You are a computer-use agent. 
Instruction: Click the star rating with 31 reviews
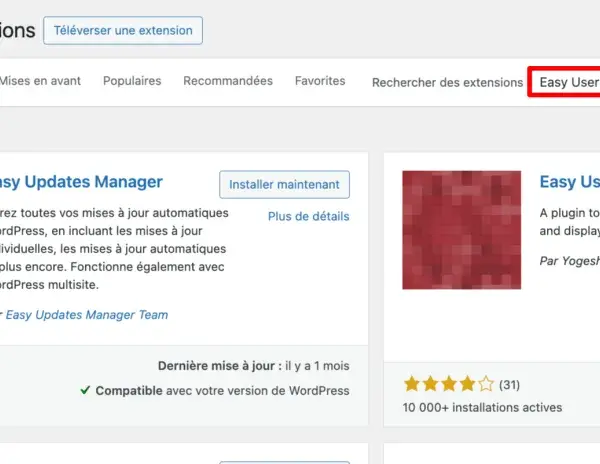pyautogui.click(x=449, y=384)
